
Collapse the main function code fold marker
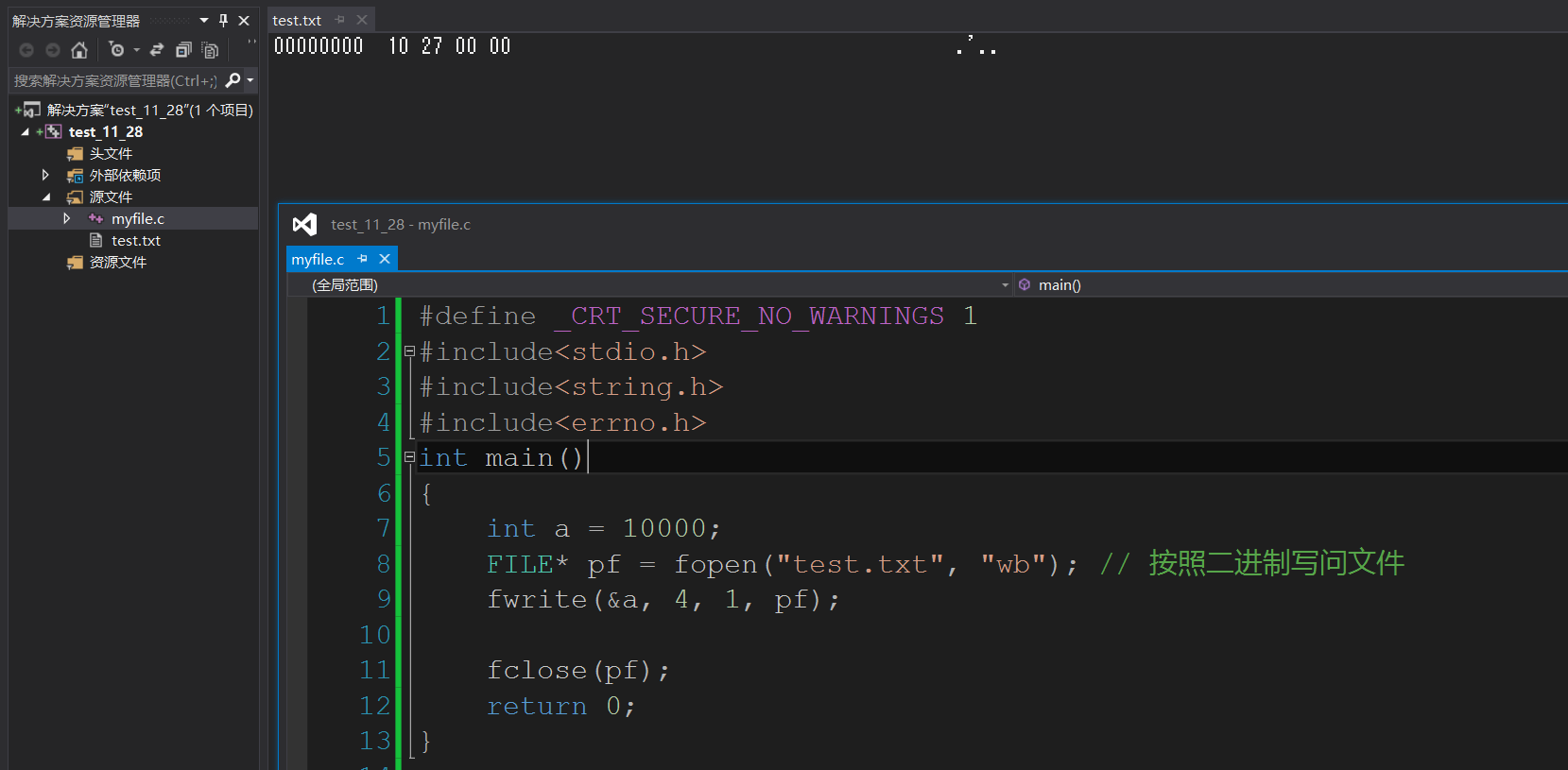click(409, 457)
